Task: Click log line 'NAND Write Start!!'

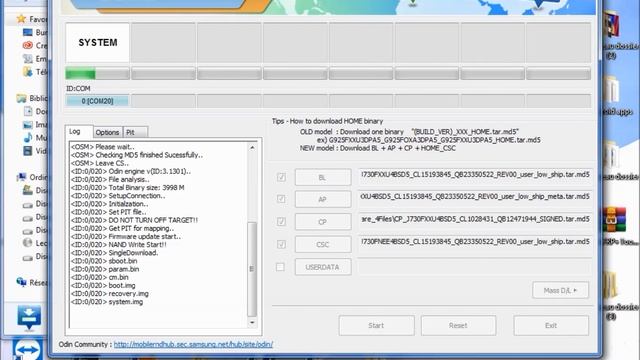Action: pyautogui.click(x=118, y=244)
